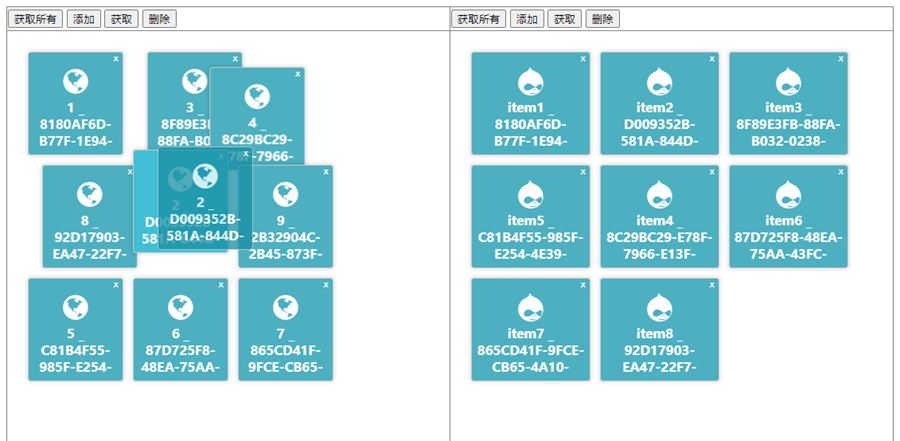The height and width of the screenshot is (441, 900).
Task: Click the left panel 删除 button
Action: (x=159, y=19)
